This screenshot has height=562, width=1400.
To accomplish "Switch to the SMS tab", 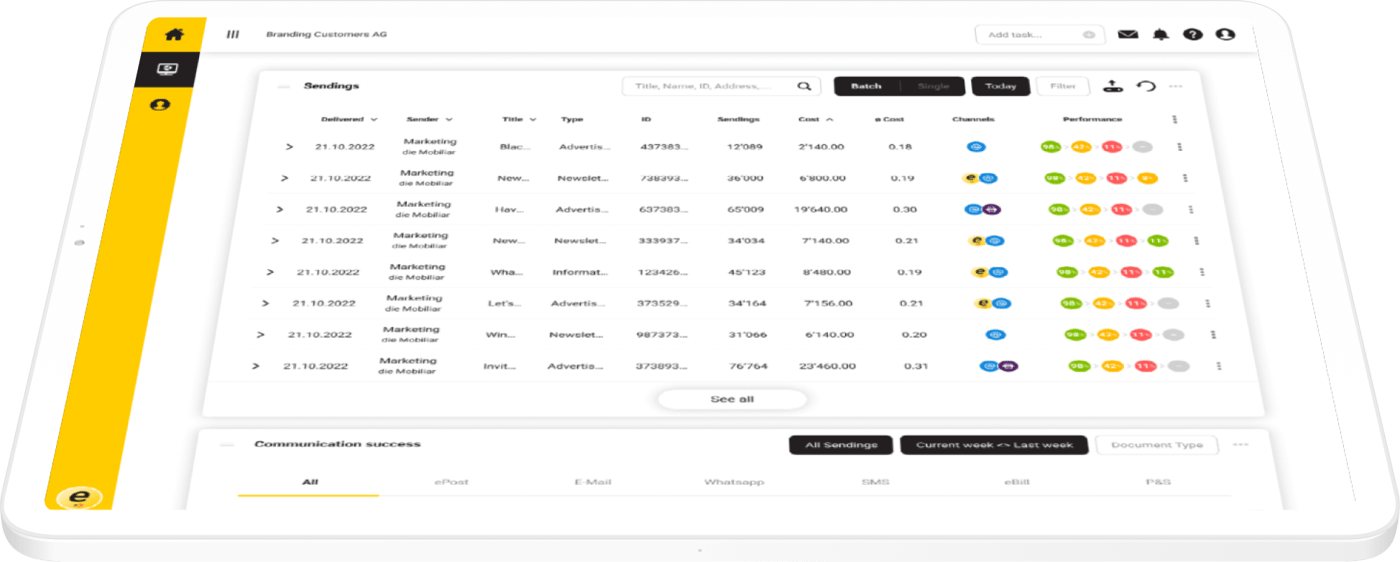I will tap(875, 482).
